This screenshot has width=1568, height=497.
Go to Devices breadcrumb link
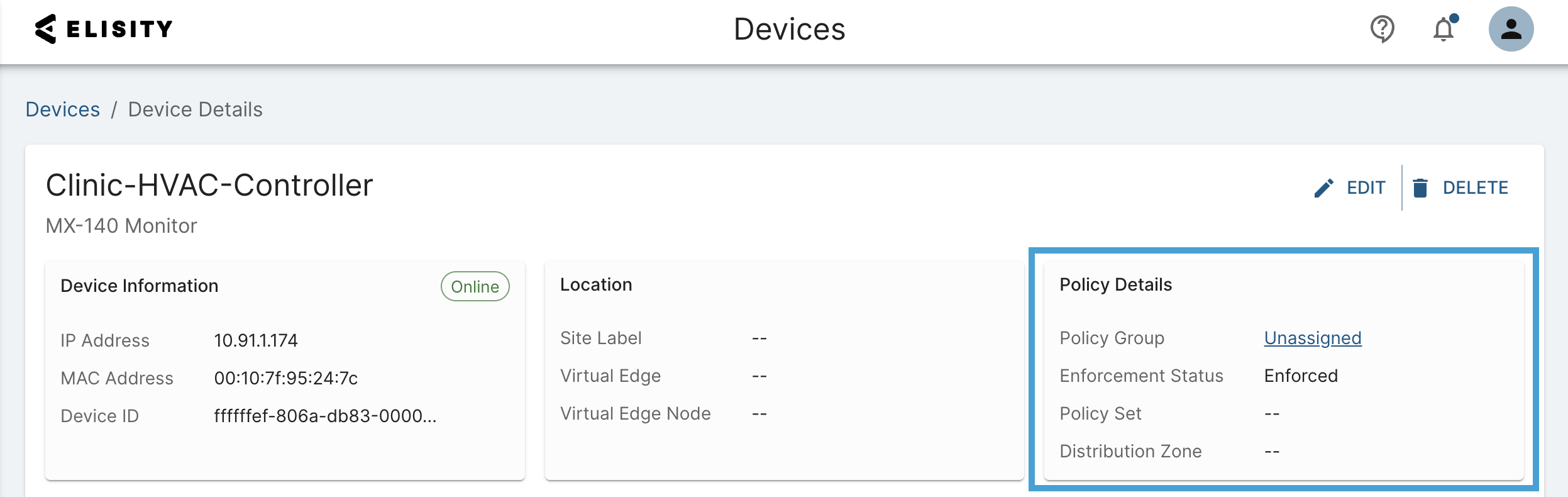(x=63, y=109)
